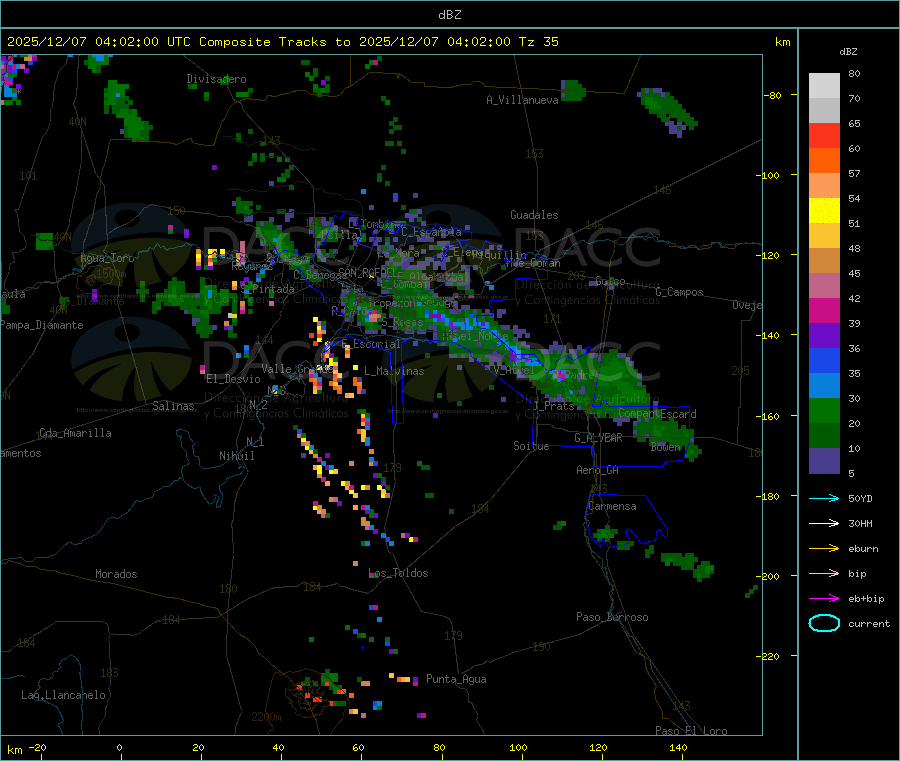This screenshot has width=900, height=761.
Task: Click the 'eb+bip' legend label
Action: click(x=866, y=599)
